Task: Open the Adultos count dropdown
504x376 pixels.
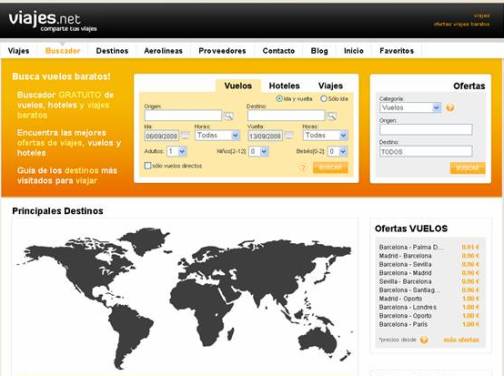Action: [177, 152]
